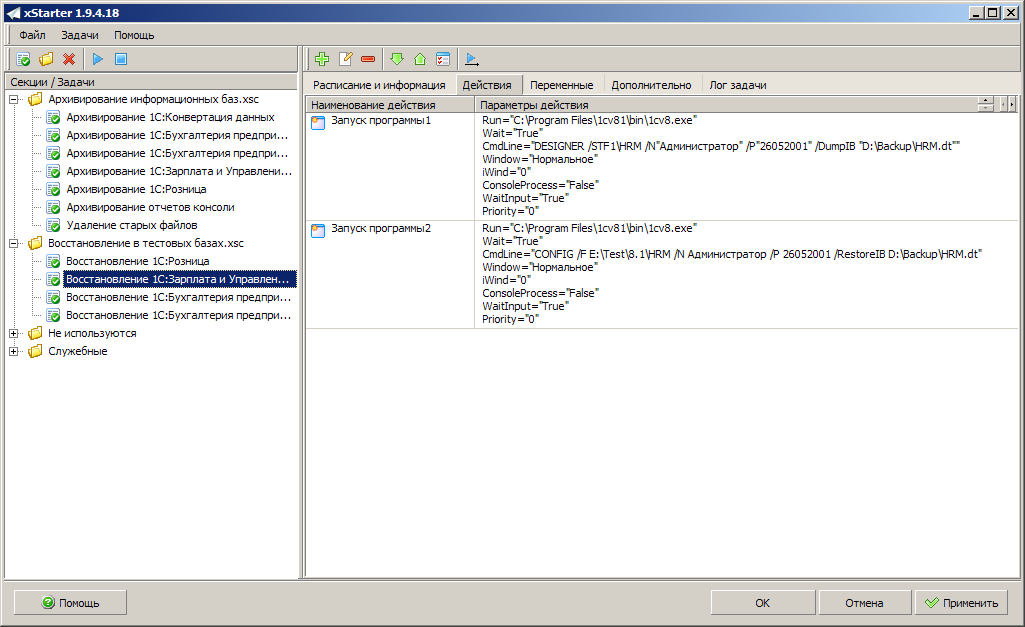
Task: Expand the Служебные section
Action: click(13, 351)
